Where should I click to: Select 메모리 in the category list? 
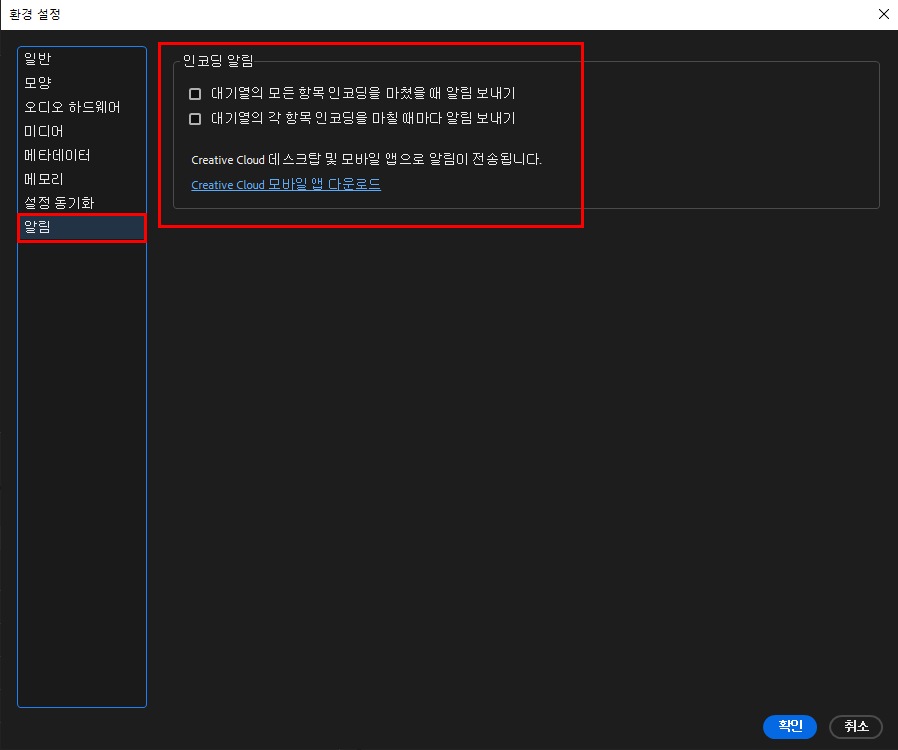click(x=43, y=178)
